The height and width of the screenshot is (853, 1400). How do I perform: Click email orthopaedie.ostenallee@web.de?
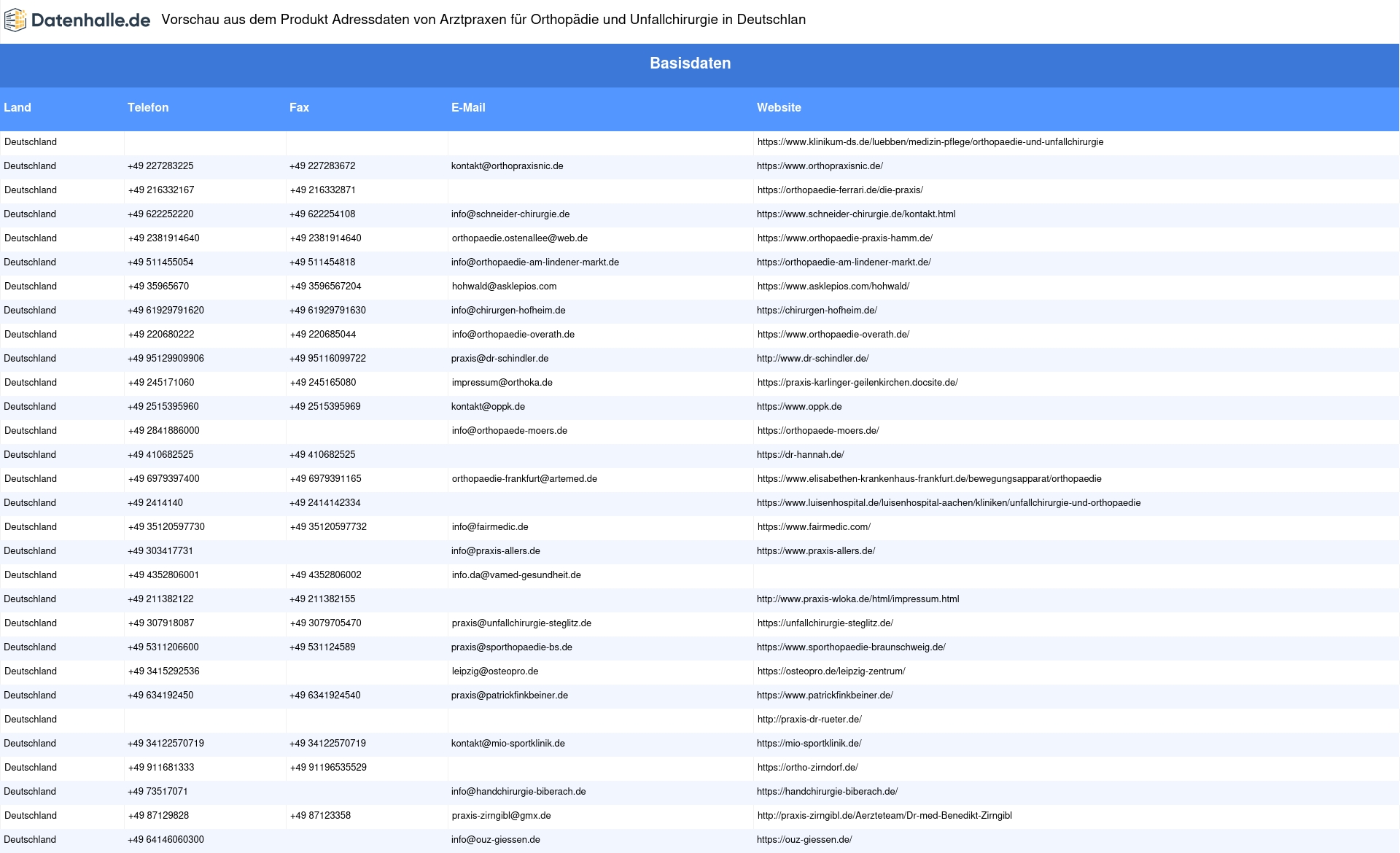point(520,238)
